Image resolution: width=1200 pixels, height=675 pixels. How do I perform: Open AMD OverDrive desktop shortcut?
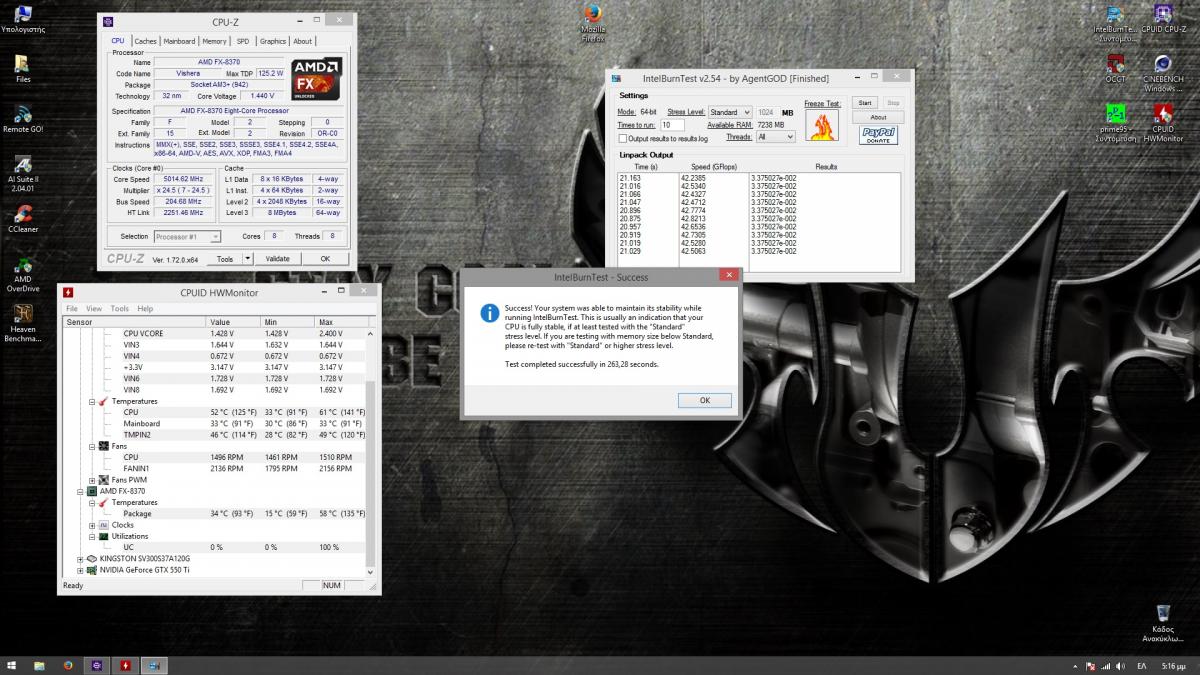23,273
